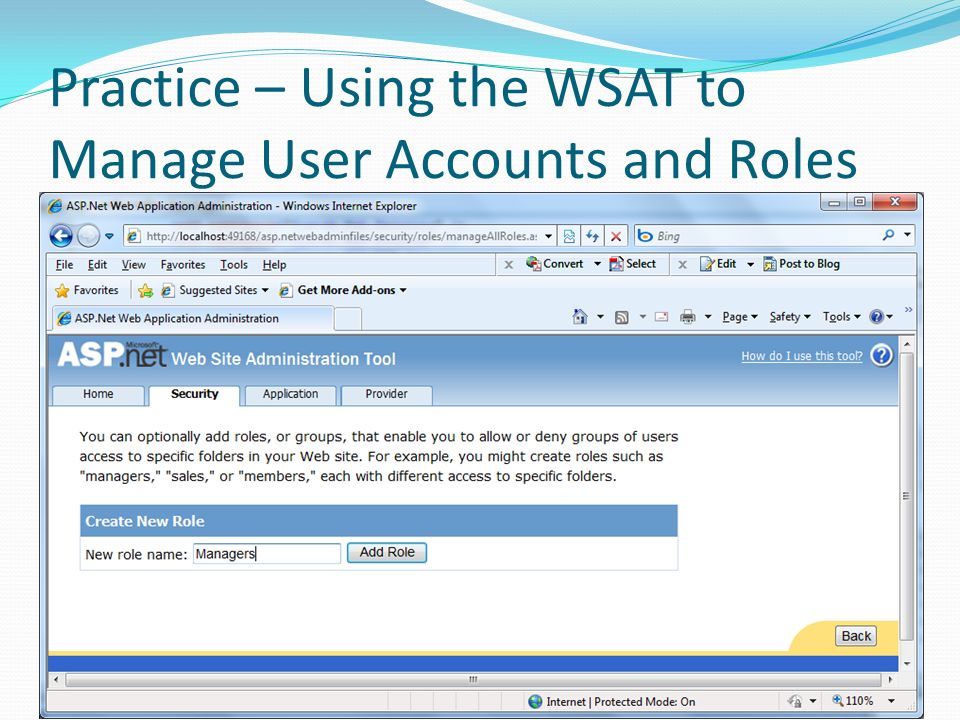Screen dimensions: 960x720
Task: Open the File menu
Action: coord(64,264)
